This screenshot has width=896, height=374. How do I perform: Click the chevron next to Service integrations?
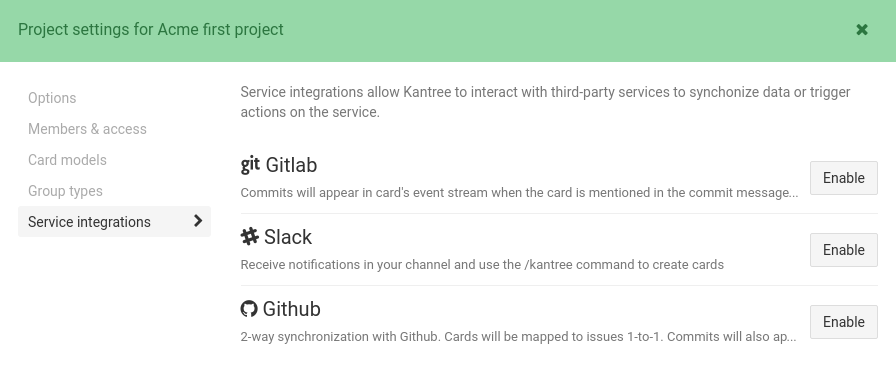tap(198, 221)
